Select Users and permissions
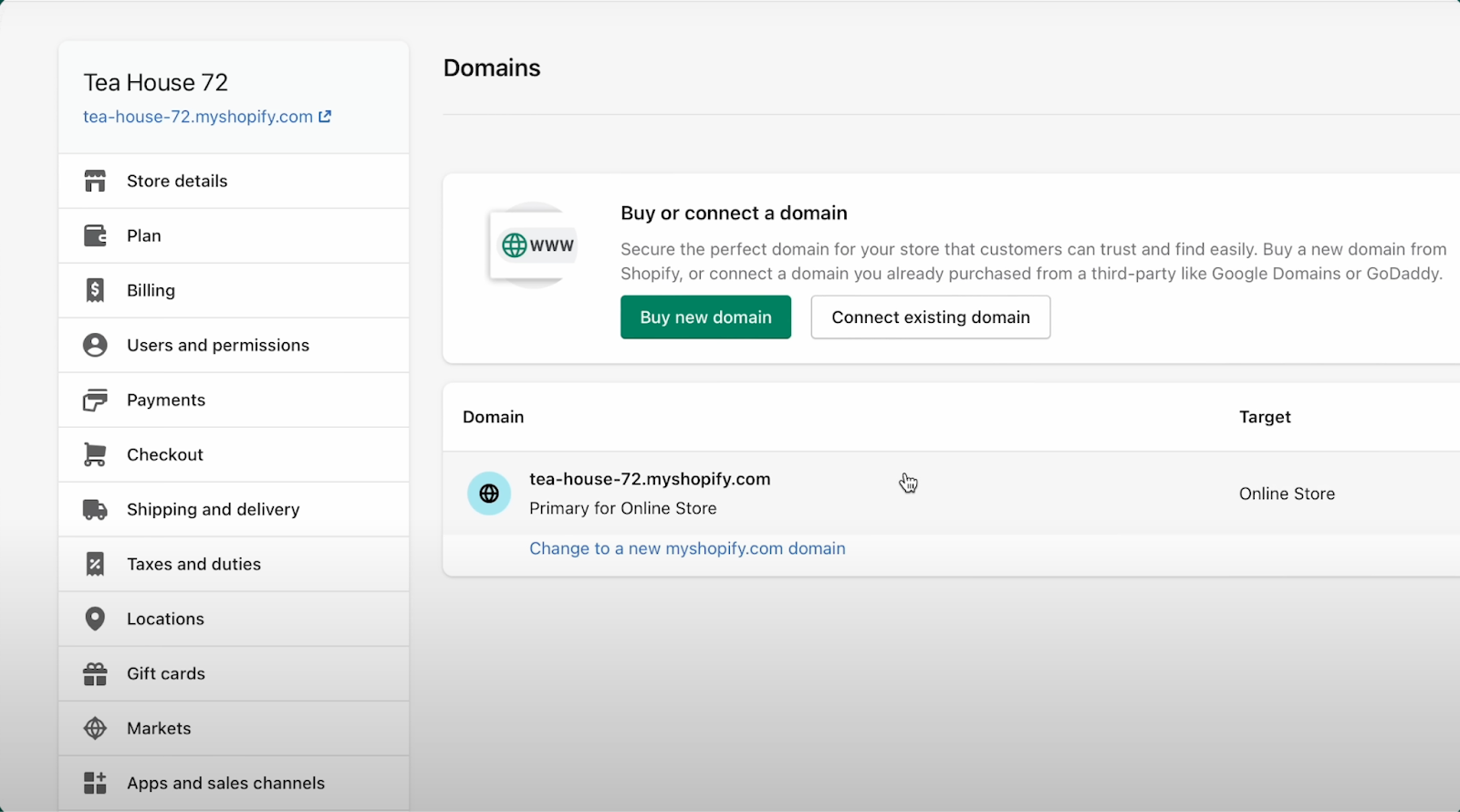 tap(234, 345)
